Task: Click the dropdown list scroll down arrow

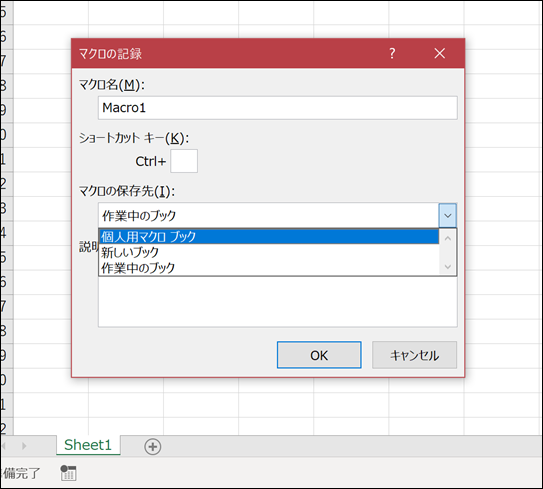Action: click(x=448, y=266)
